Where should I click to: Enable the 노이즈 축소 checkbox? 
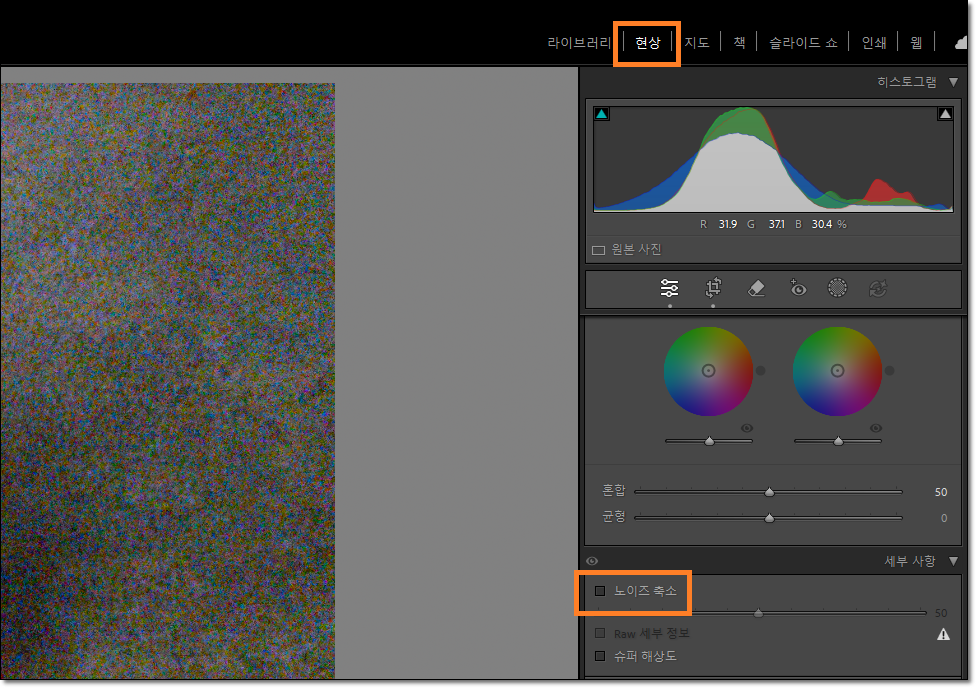coord(600,591)
